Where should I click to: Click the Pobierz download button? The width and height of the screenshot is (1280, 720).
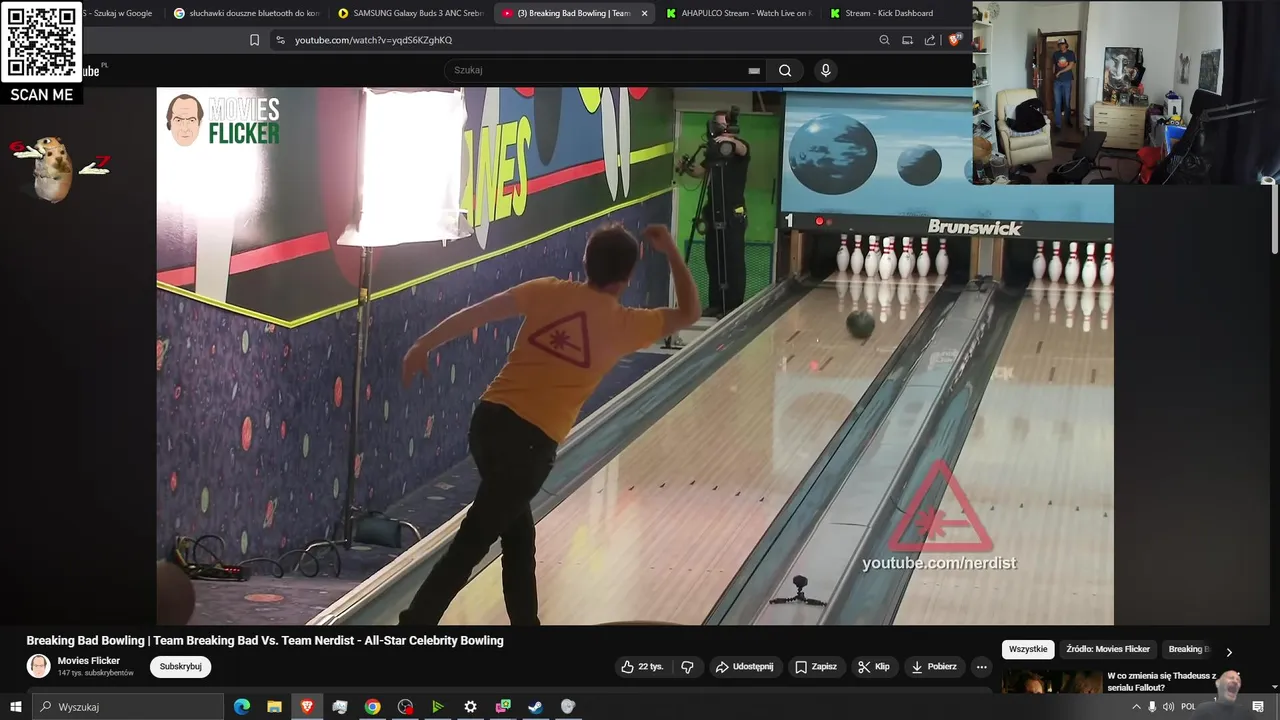[934, 667]
